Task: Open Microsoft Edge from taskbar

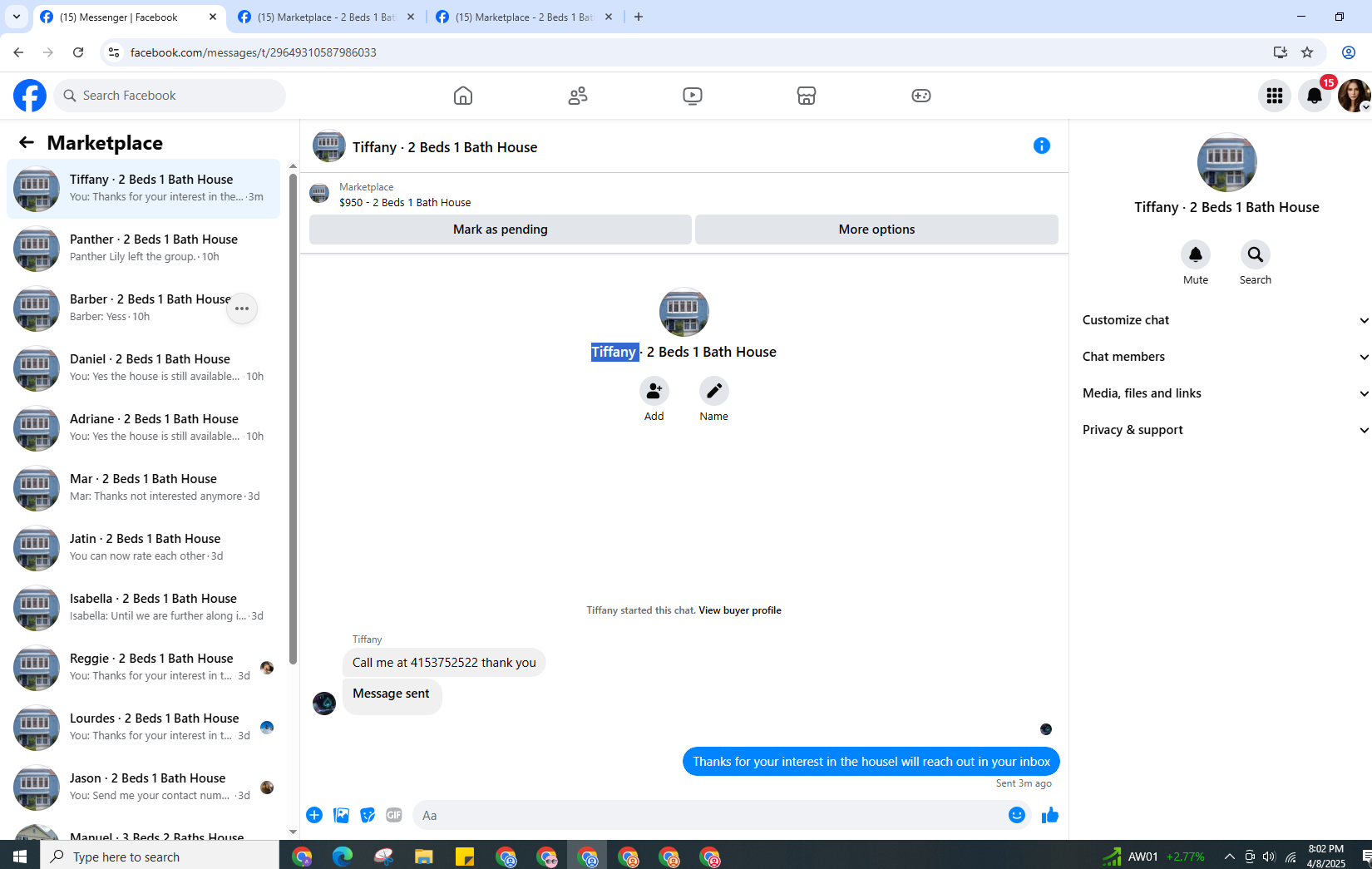Action: click(343, 857)
